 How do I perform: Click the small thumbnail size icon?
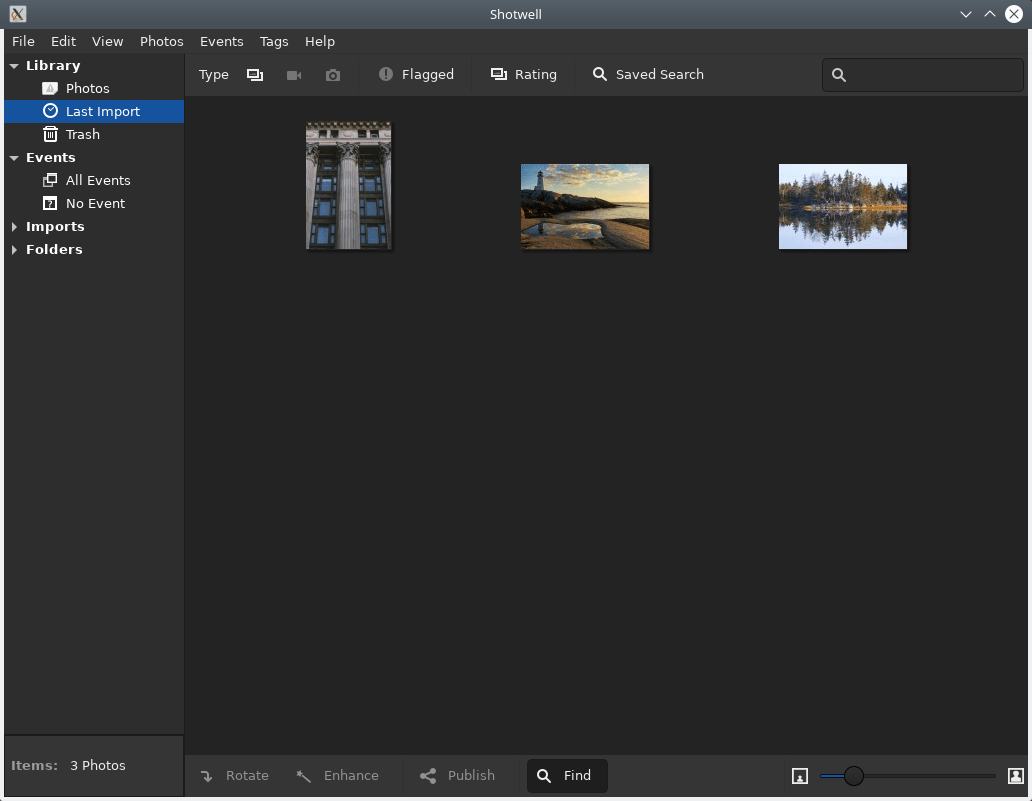coord(800,776)
